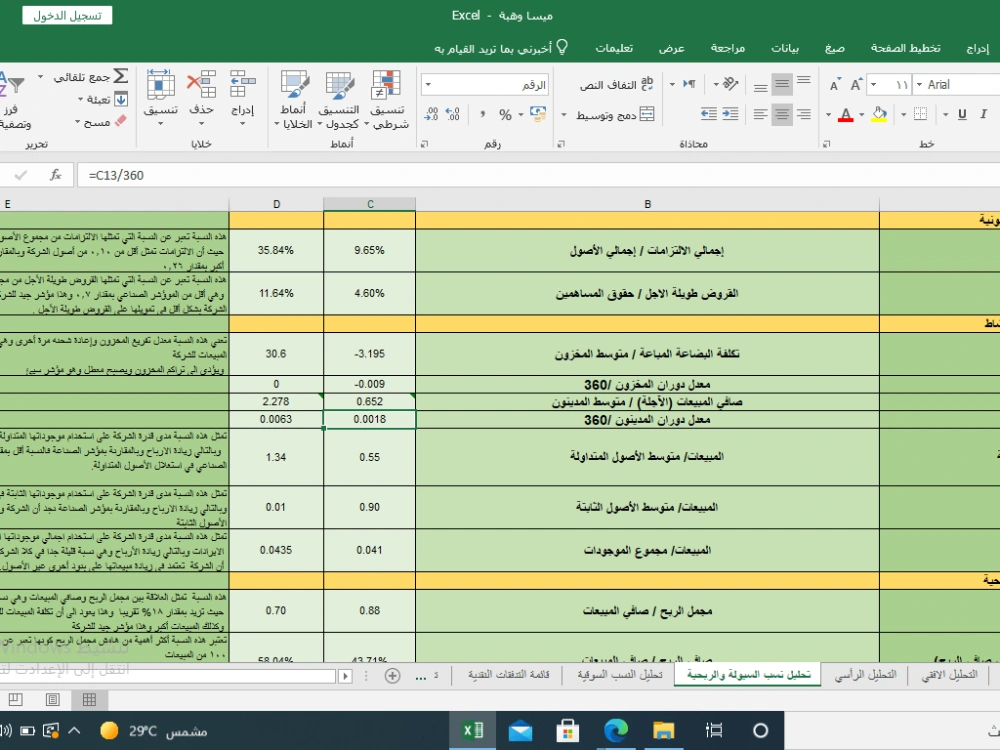
Task: Toggle Middle Align vertical alignment
Action: click(782, 84)
